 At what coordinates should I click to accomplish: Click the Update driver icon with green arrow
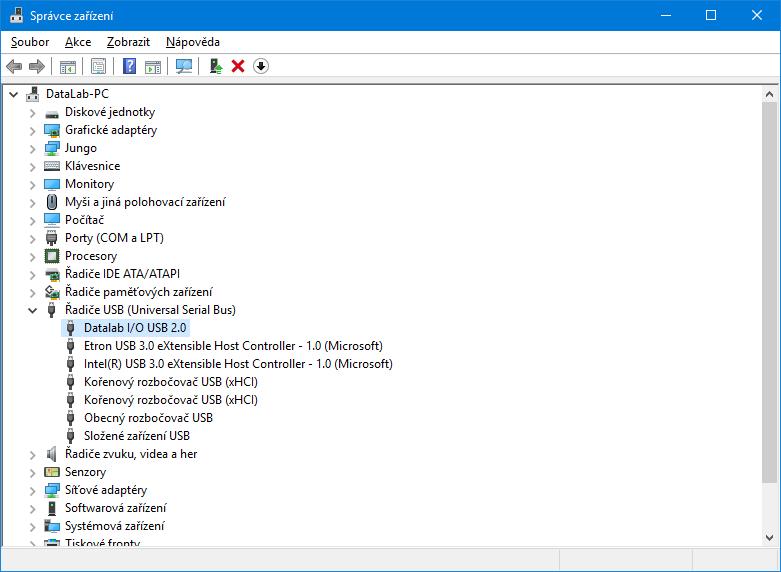[x=215, y=66]
